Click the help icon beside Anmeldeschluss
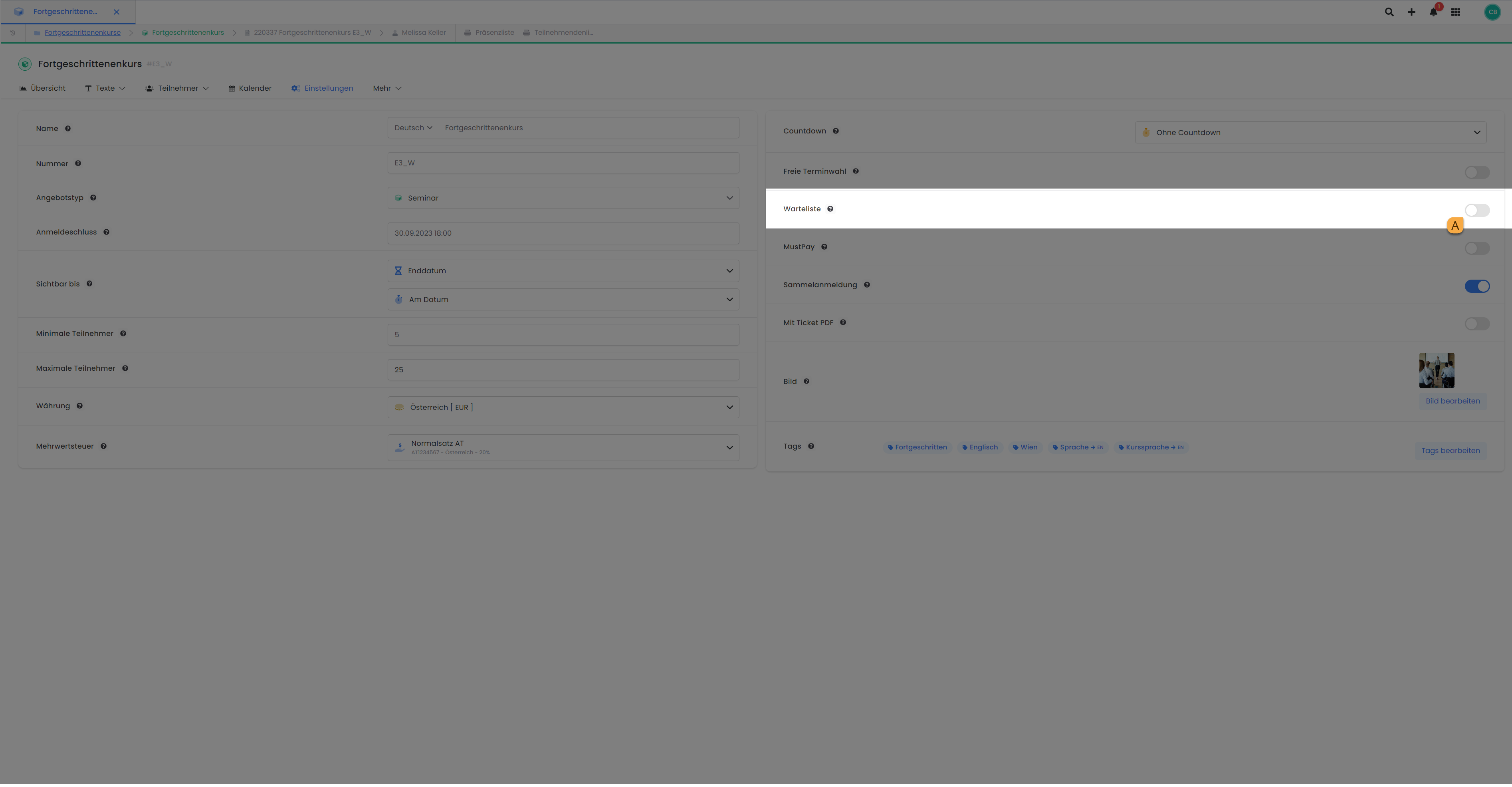The height and width of the screenshot is (787, 1512). point(106,232)
